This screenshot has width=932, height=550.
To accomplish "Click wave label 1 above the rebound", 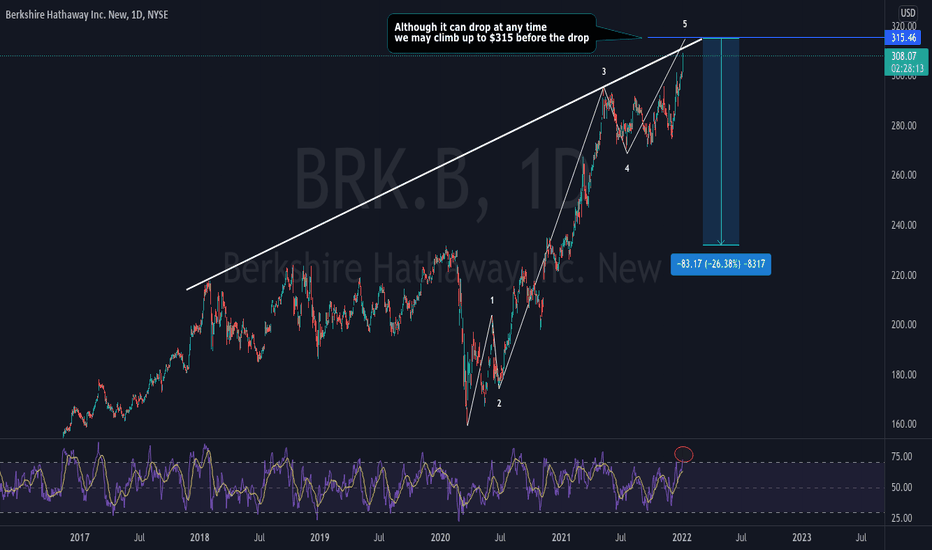I will tap(492, 301).
